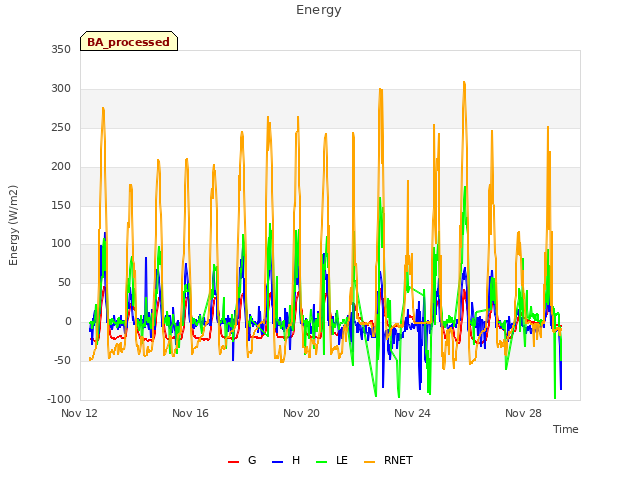Toggle the H series legend entry
Image resolution: width=640 pixels, height=480 pixels.
coord(286,460)
